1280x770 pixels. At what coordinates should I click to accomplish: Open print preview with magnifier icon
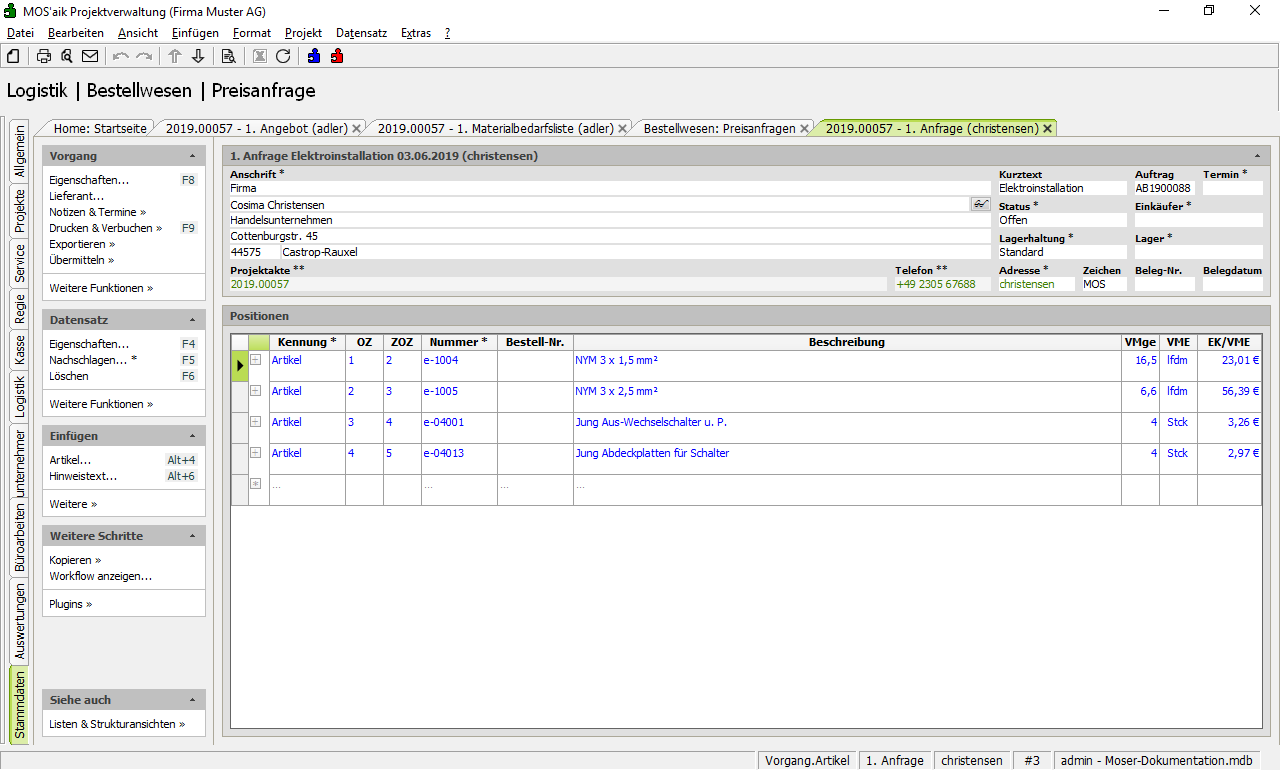point(67,56)
